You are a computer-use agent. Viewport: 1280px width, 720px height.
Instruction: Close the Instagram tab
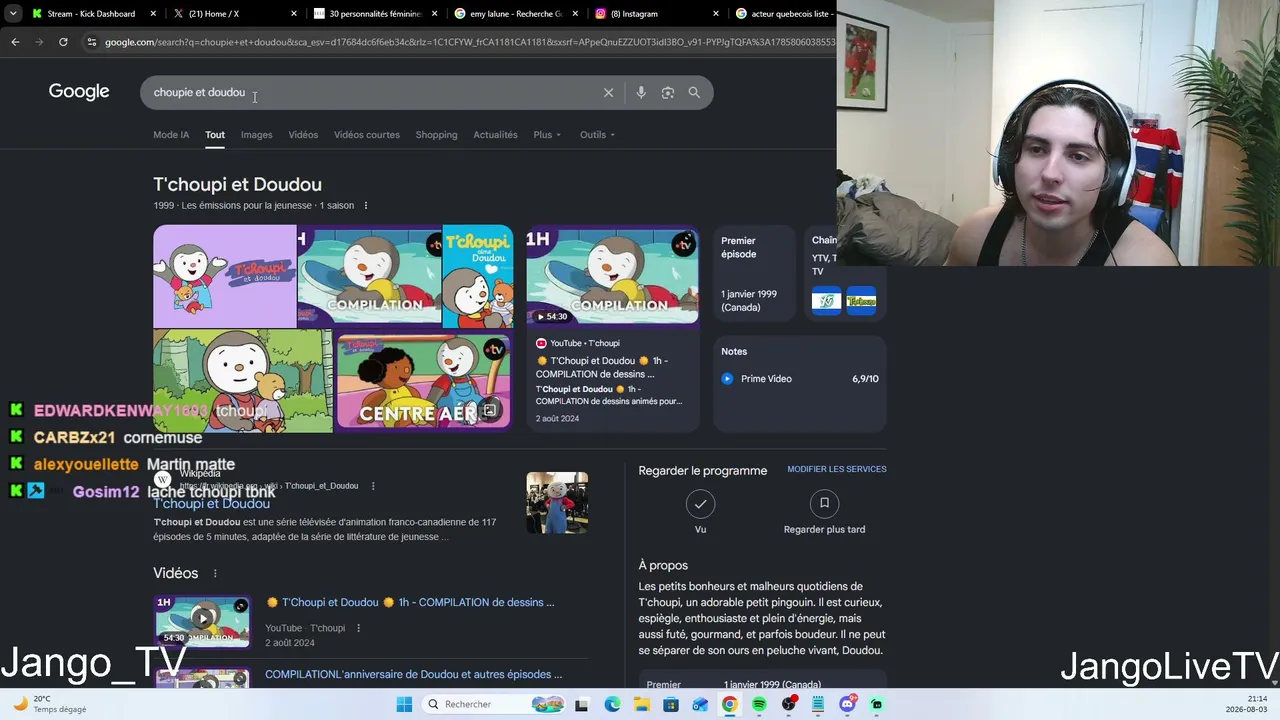pyautogui.click(x=716, y=14)
